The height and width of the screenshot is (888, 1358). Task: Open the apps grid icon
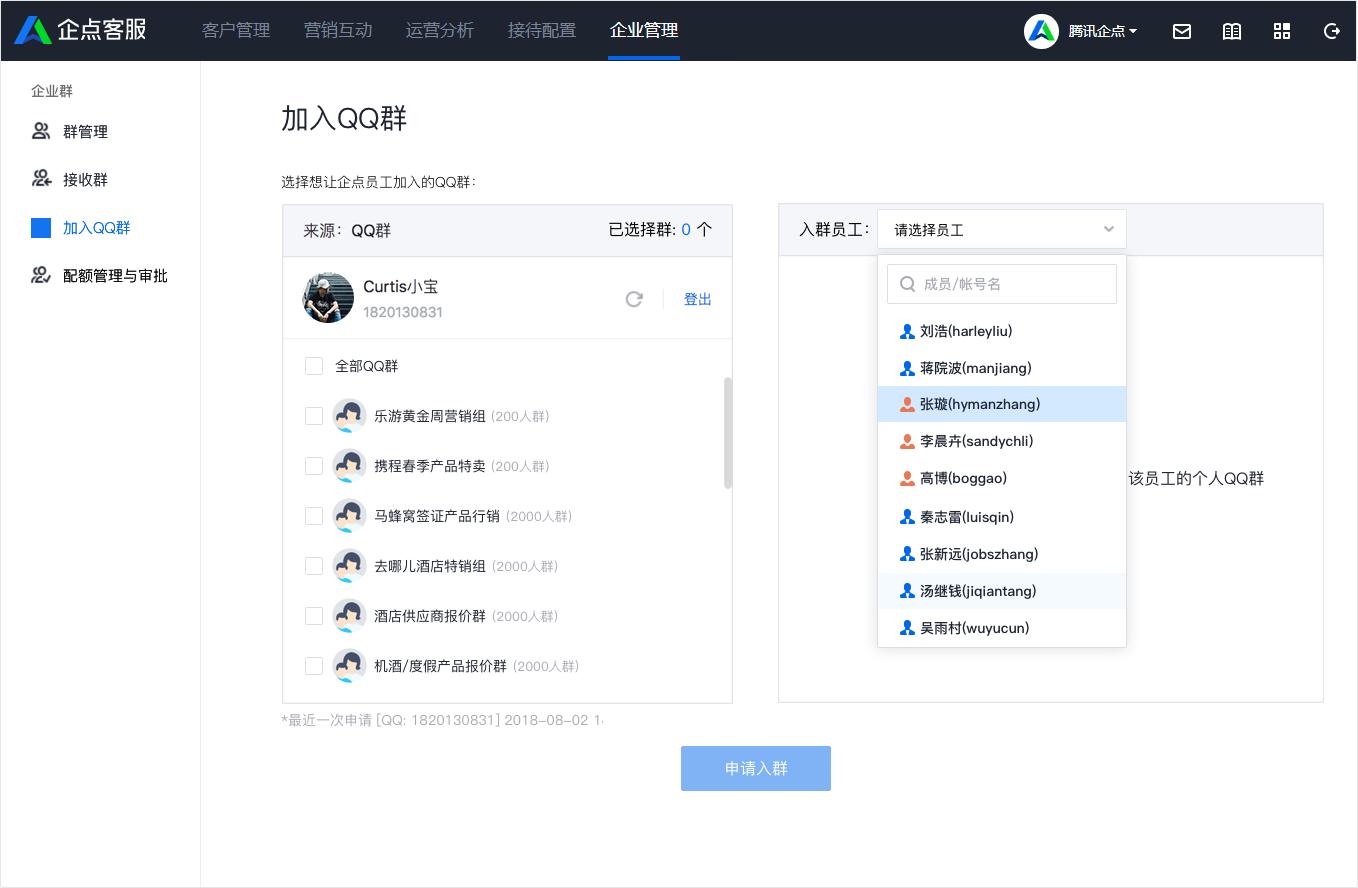coord(1281,31)
